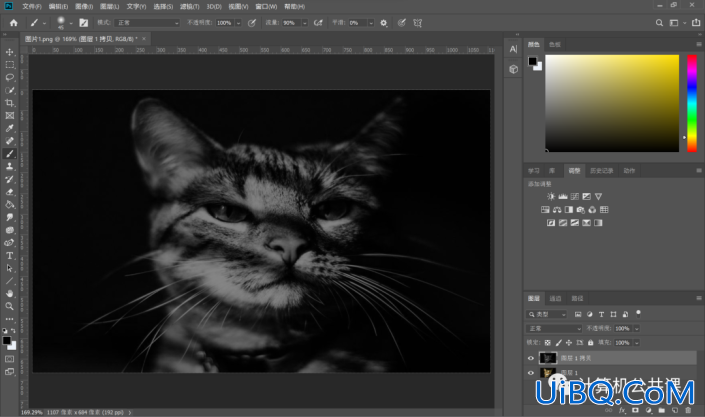Add layer style with fx button
The image size is (705, 417).
click(x=622, y=410)
